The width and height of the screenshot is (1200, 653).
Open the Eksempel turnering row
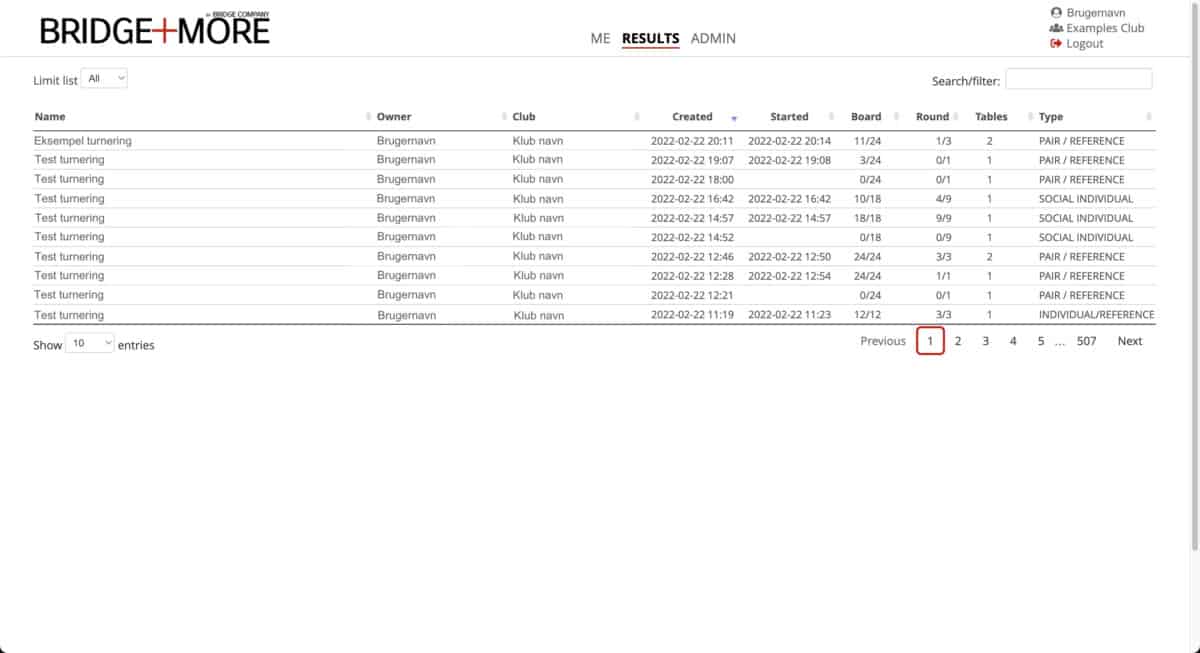pyautogui.click(x=83, y=141)
